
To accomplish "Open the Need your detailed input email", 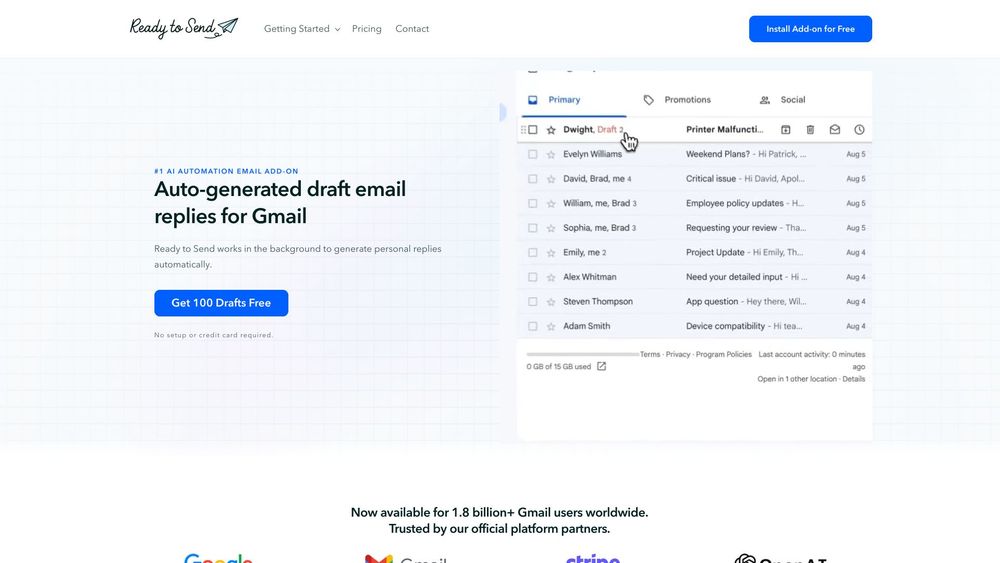I will 695,277.
